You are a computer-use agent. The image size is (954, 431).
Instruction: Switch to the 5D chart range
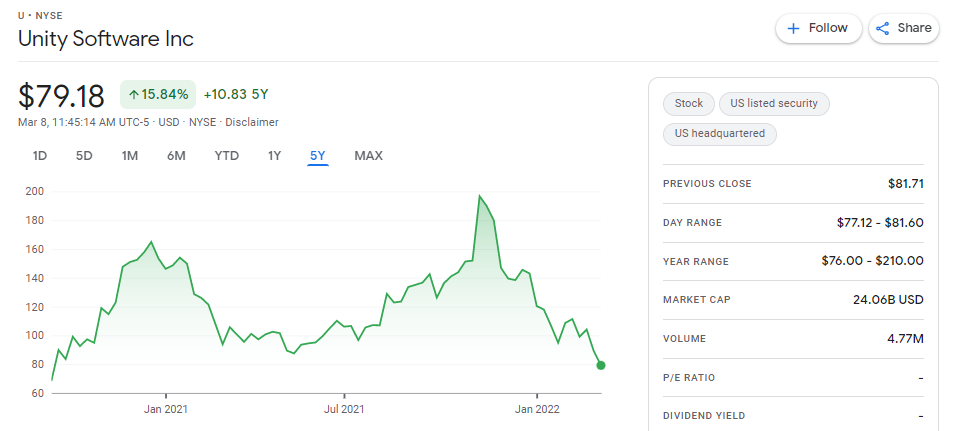pyautogui.click(x=84, y=156)
